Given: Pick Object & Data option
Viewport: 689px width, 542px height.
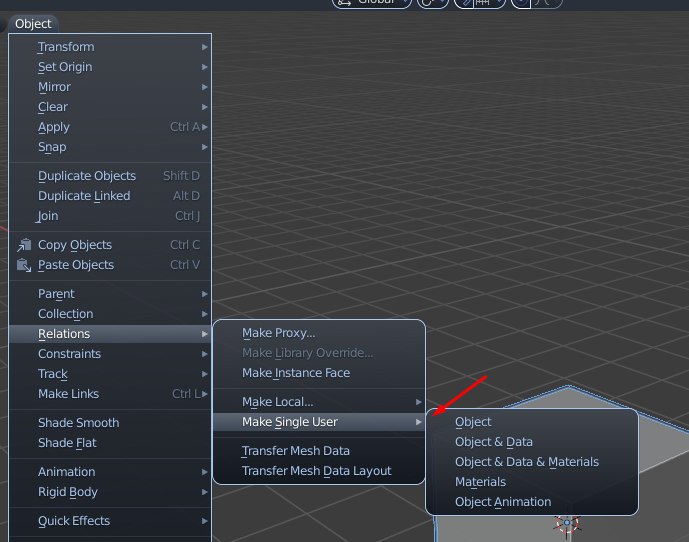Looking at the screenshot, I should (x=532, y=442).
